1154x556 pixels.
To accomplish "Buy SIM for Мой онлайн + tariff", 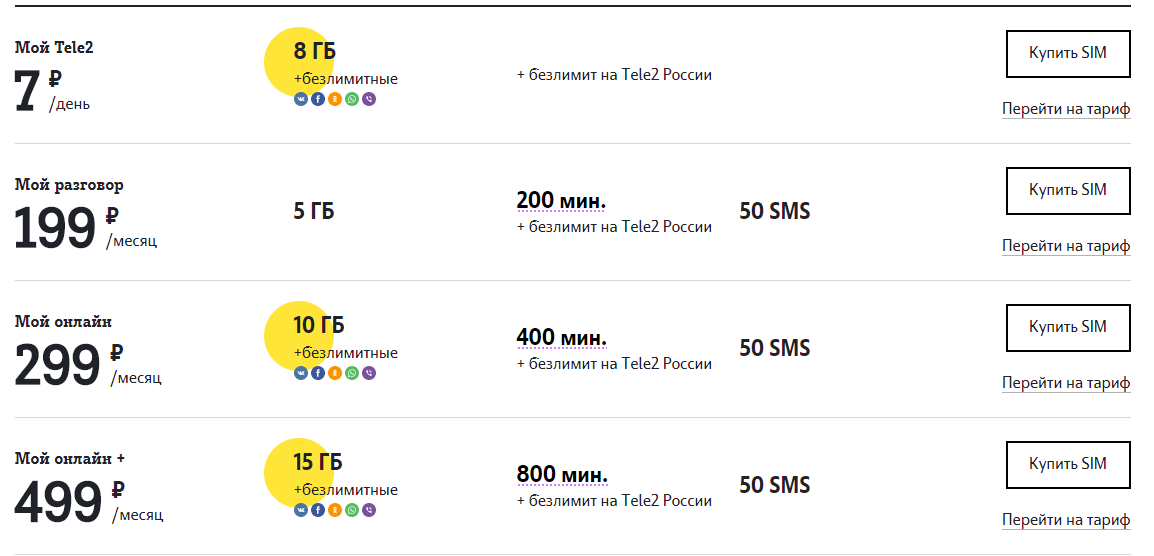I will 1068,465.
